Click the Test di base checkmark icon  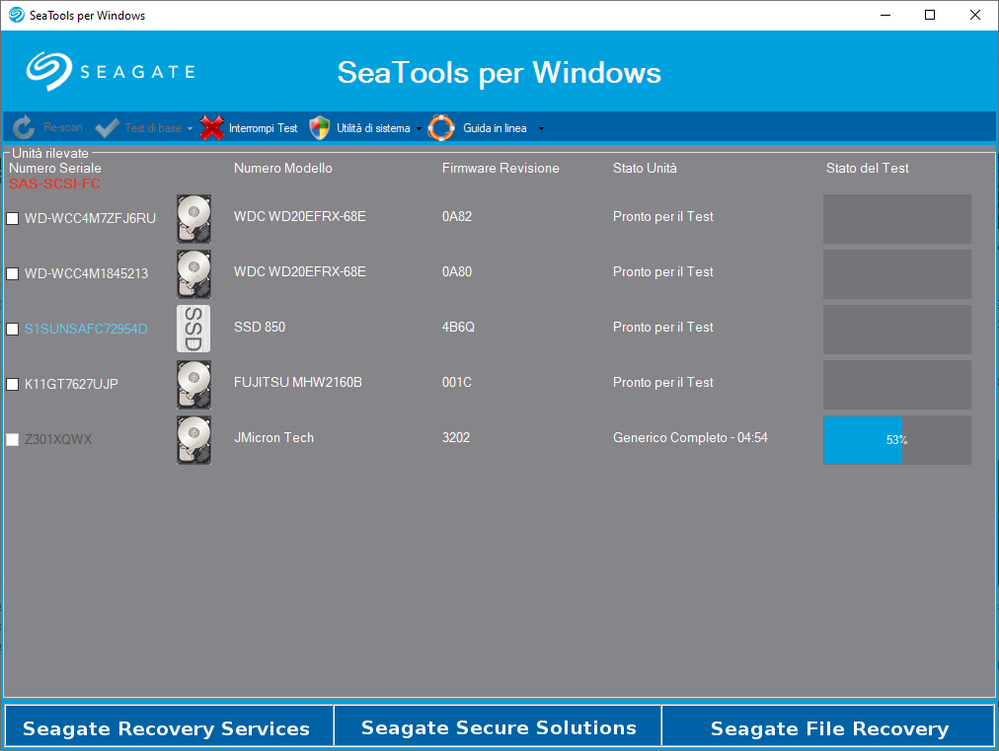106,127
